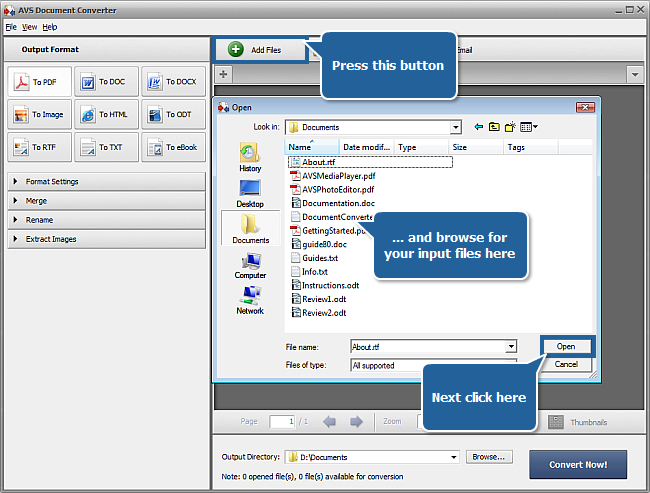This screenshot has height=493, width=650.
Task: Pick the To eBook output format
Action: click(x=173, y=147)
